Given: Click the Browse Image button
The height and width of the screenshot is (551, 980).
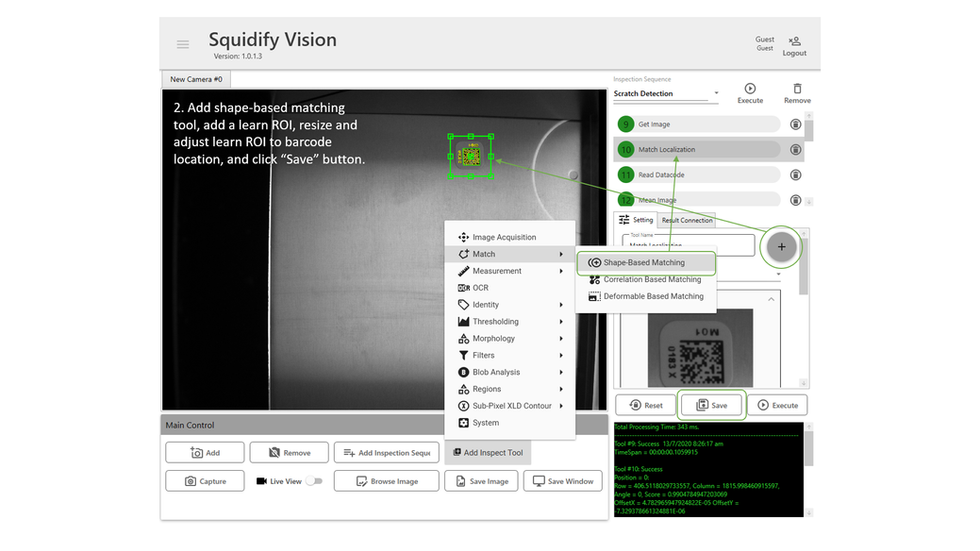Looking at the screenshot, I should coord(386,481).
